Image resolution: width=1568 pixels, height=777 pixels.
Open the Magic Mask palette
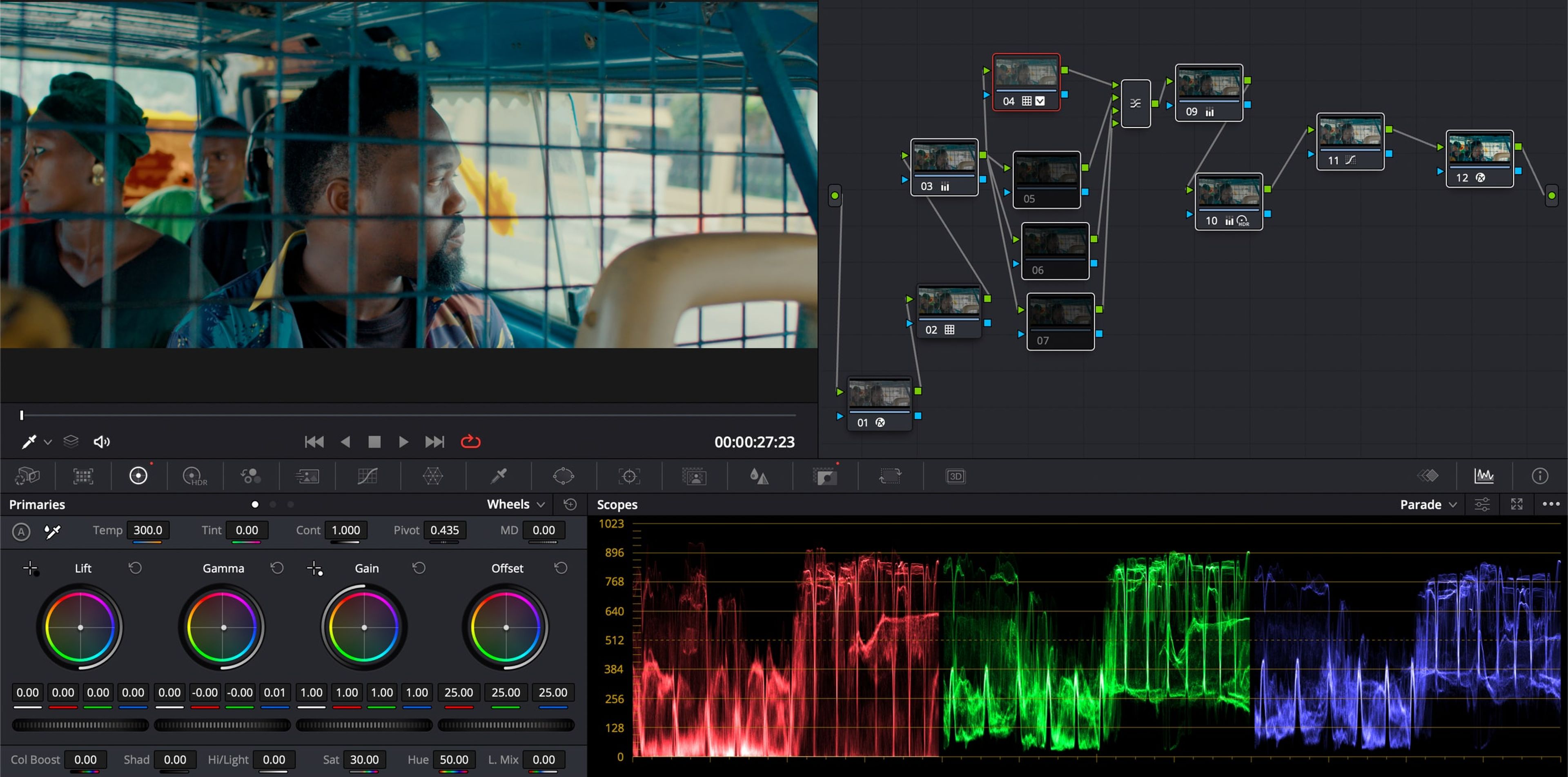click(x=694, y=476)
